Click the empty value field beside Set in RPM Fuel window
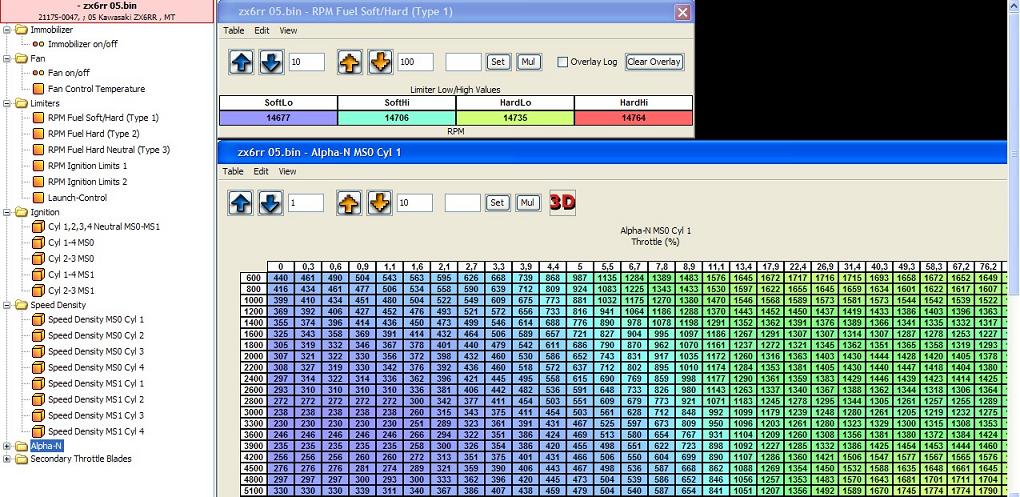 click(463, 62)
